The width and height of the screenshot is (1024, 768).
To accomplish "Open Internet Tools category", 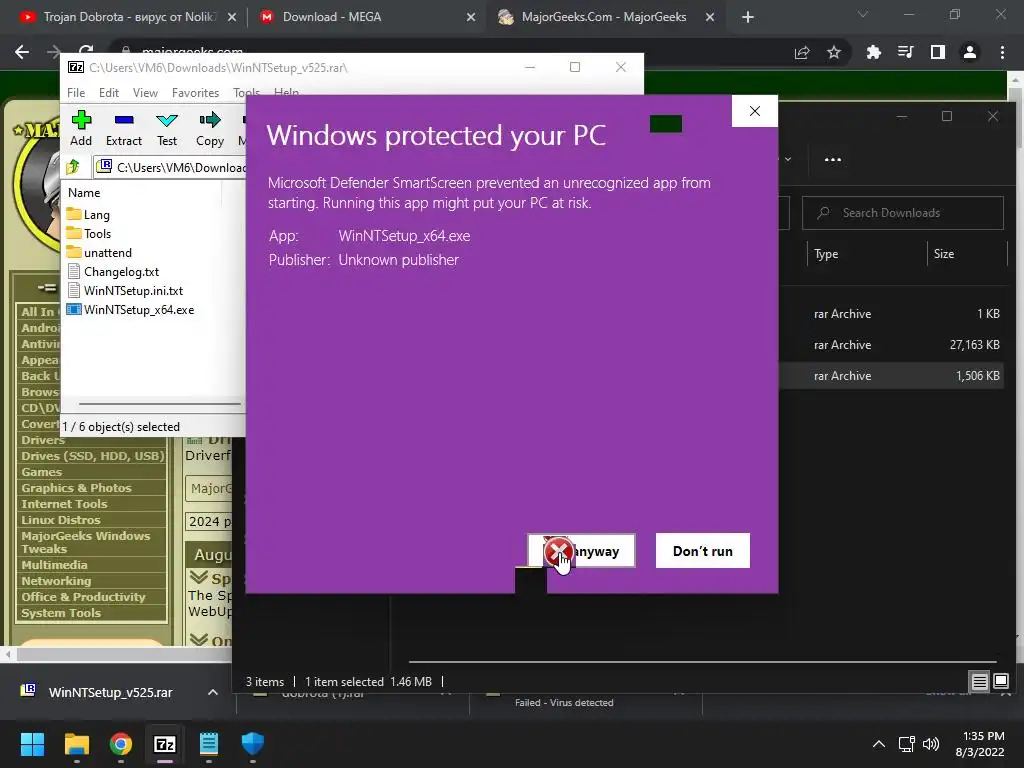I will click(x=64, y=504).
